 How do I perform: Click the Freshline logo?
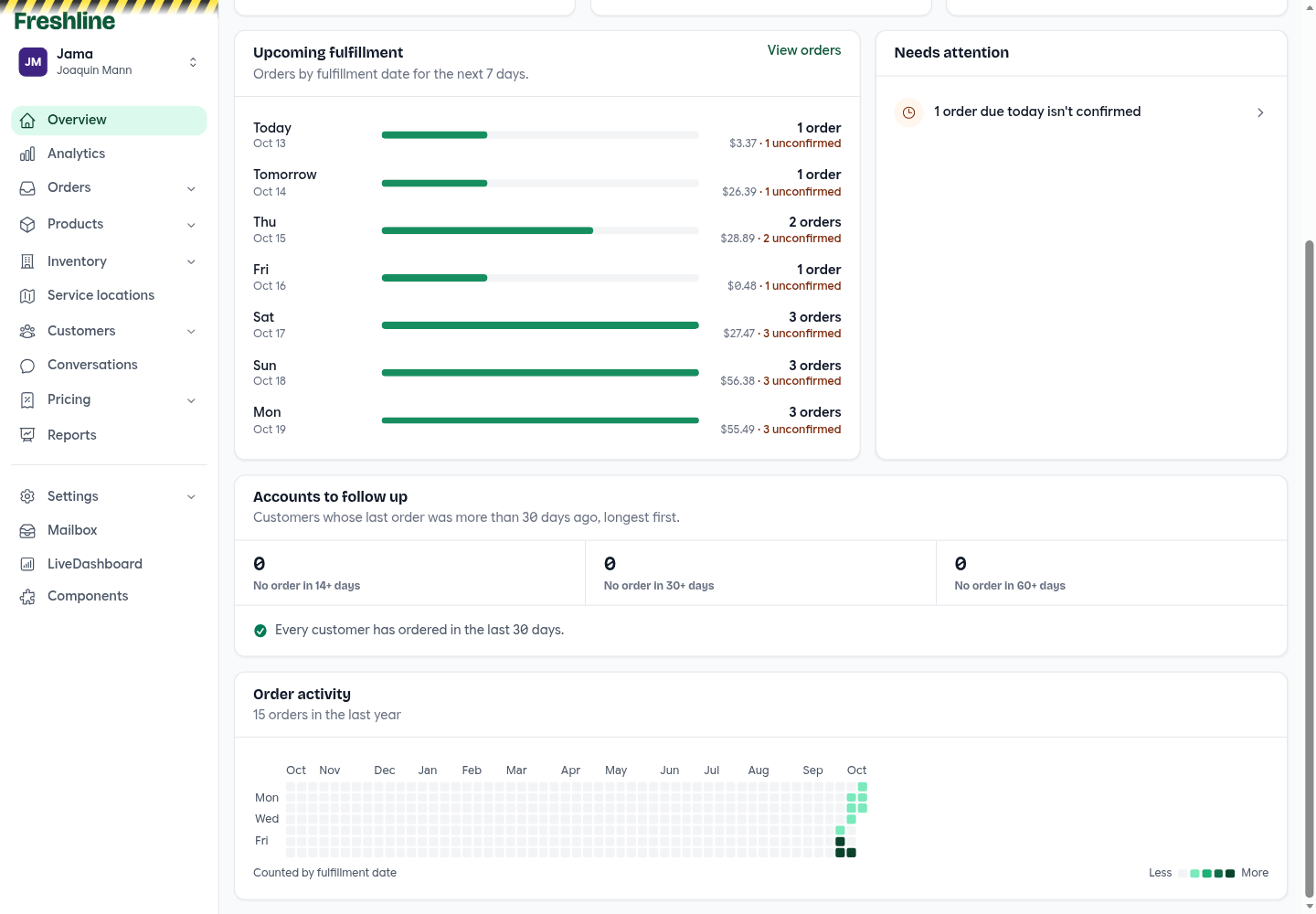click(65, 21)
